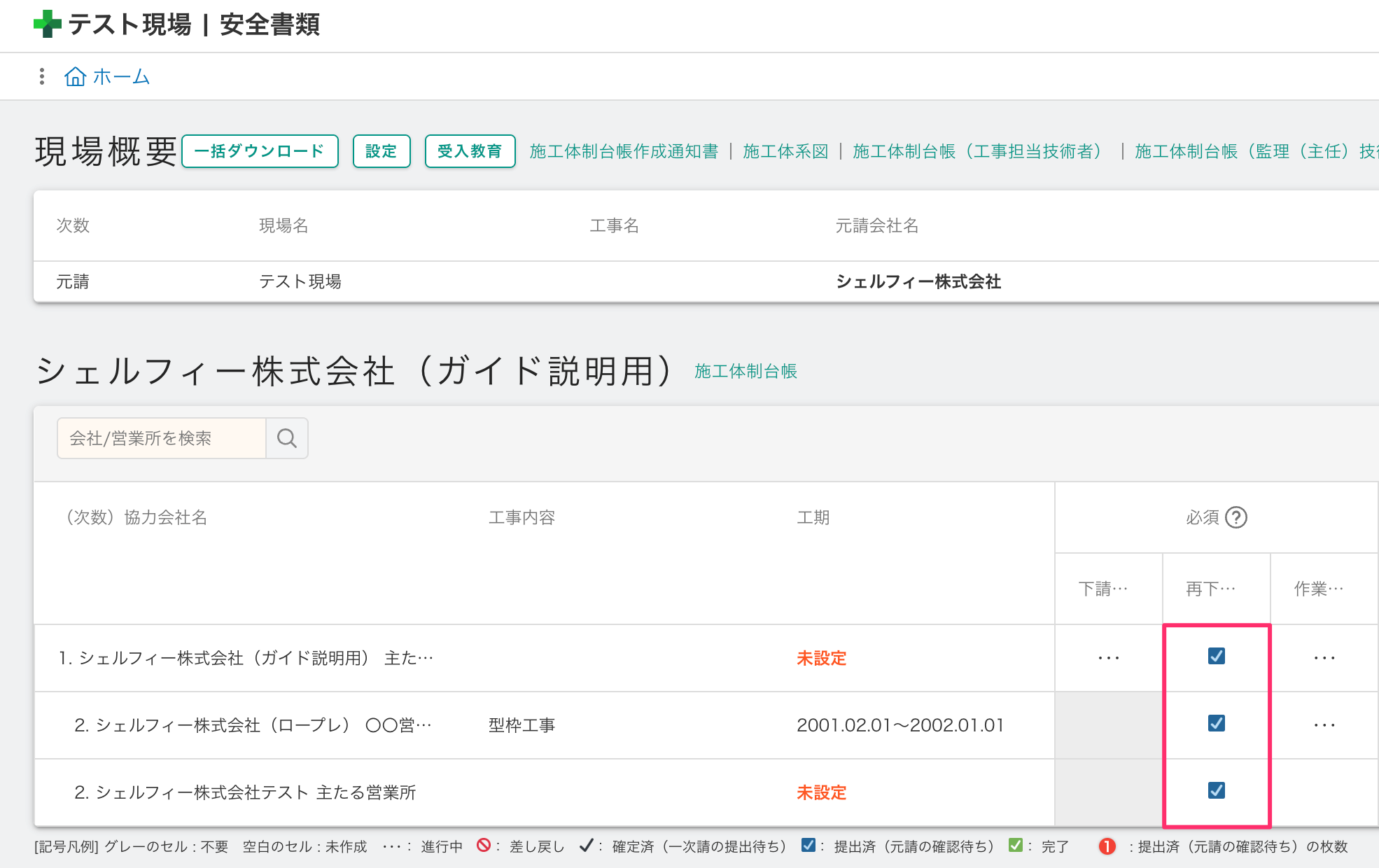Screen dimensions: 1379x868
Task: Click the magnifying glass search icon
Action: tap(287, 438)
